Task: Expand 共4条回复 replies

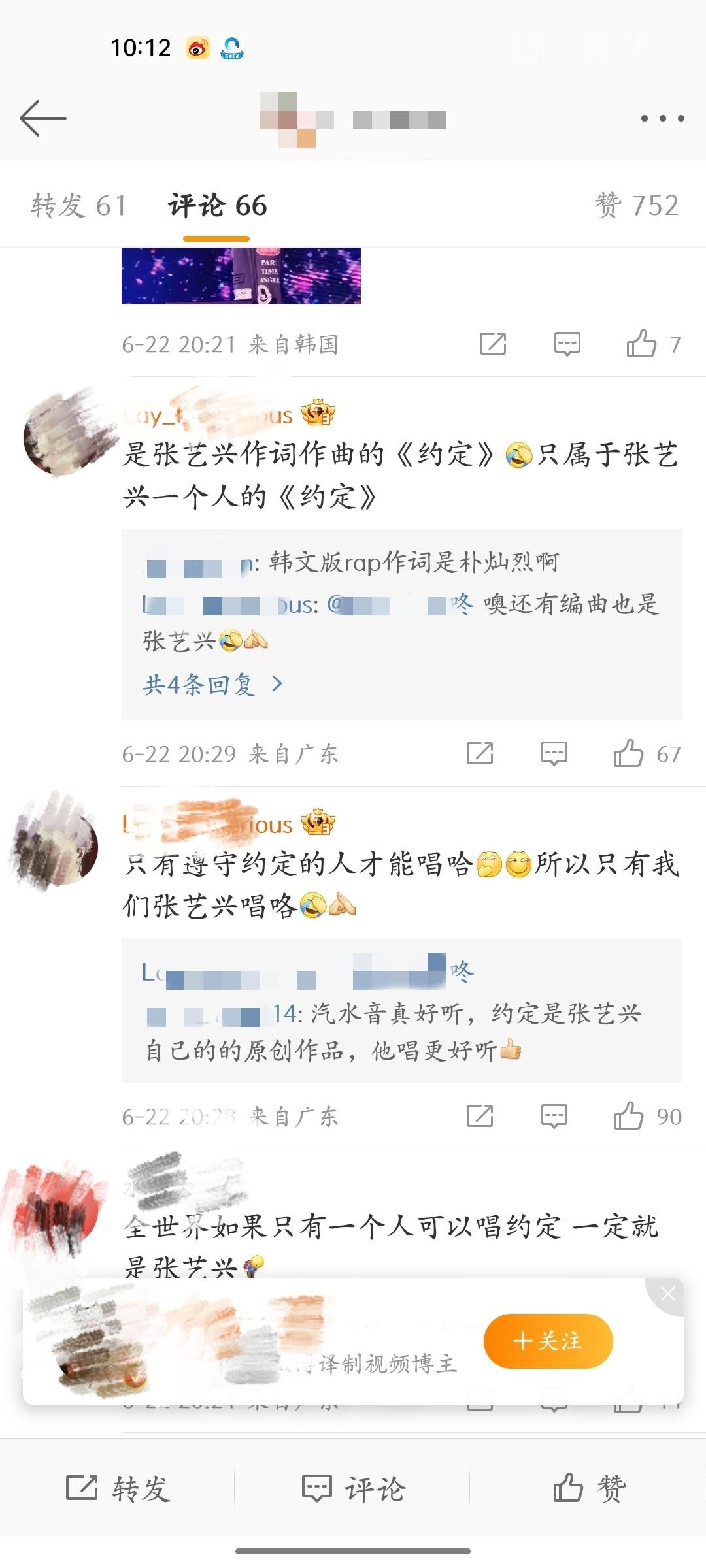Action: 212,684
